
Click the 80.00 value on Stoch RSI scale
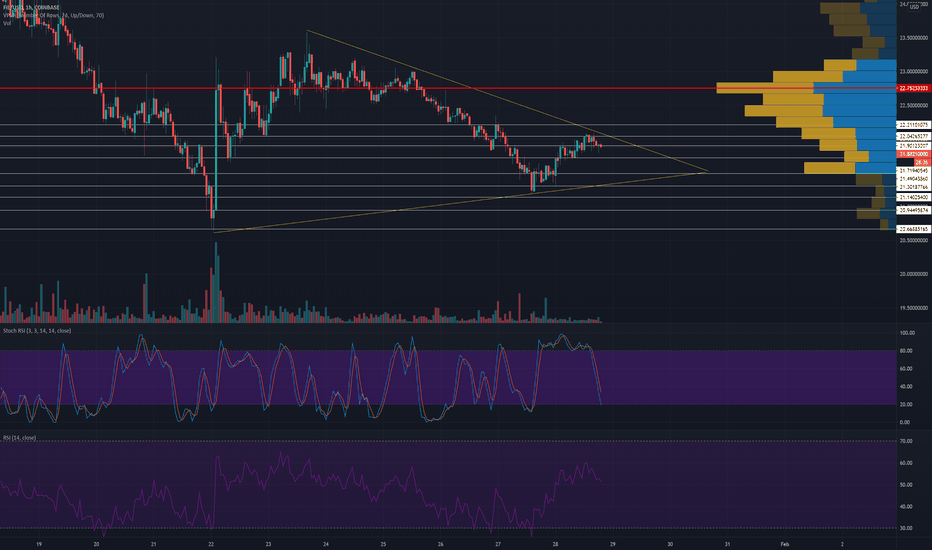click(x=905, y=351)
